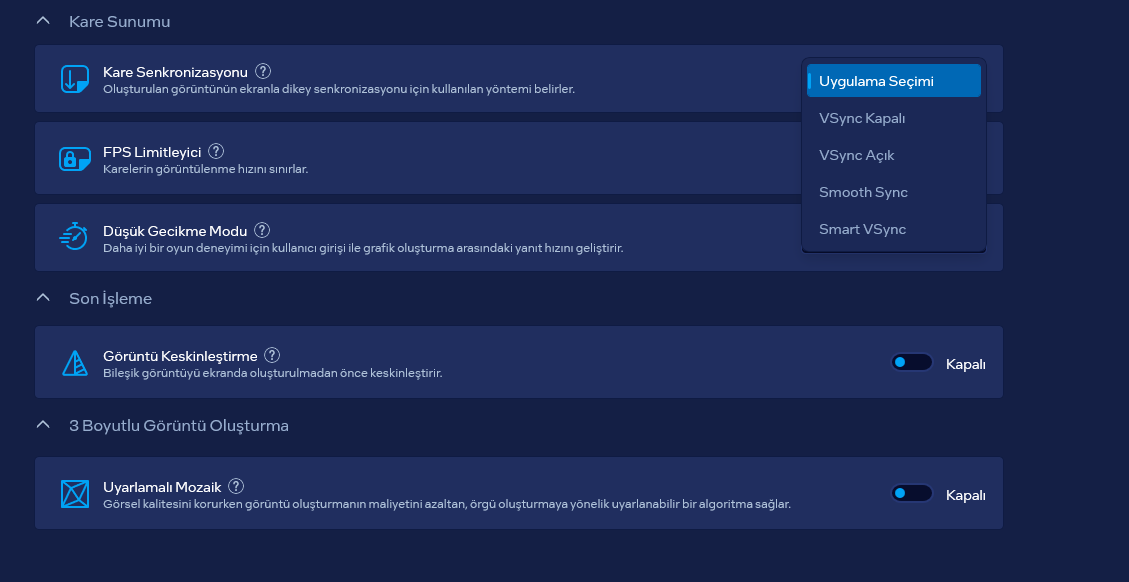Choose the VSync Kapalı option
Screen dimensions: 1129x582
coord(894,118)
